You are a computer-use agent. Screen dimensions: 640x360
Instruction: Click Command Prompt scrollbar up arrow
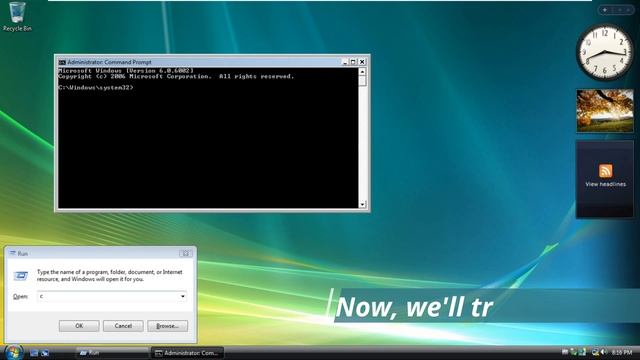pos(362,72)
